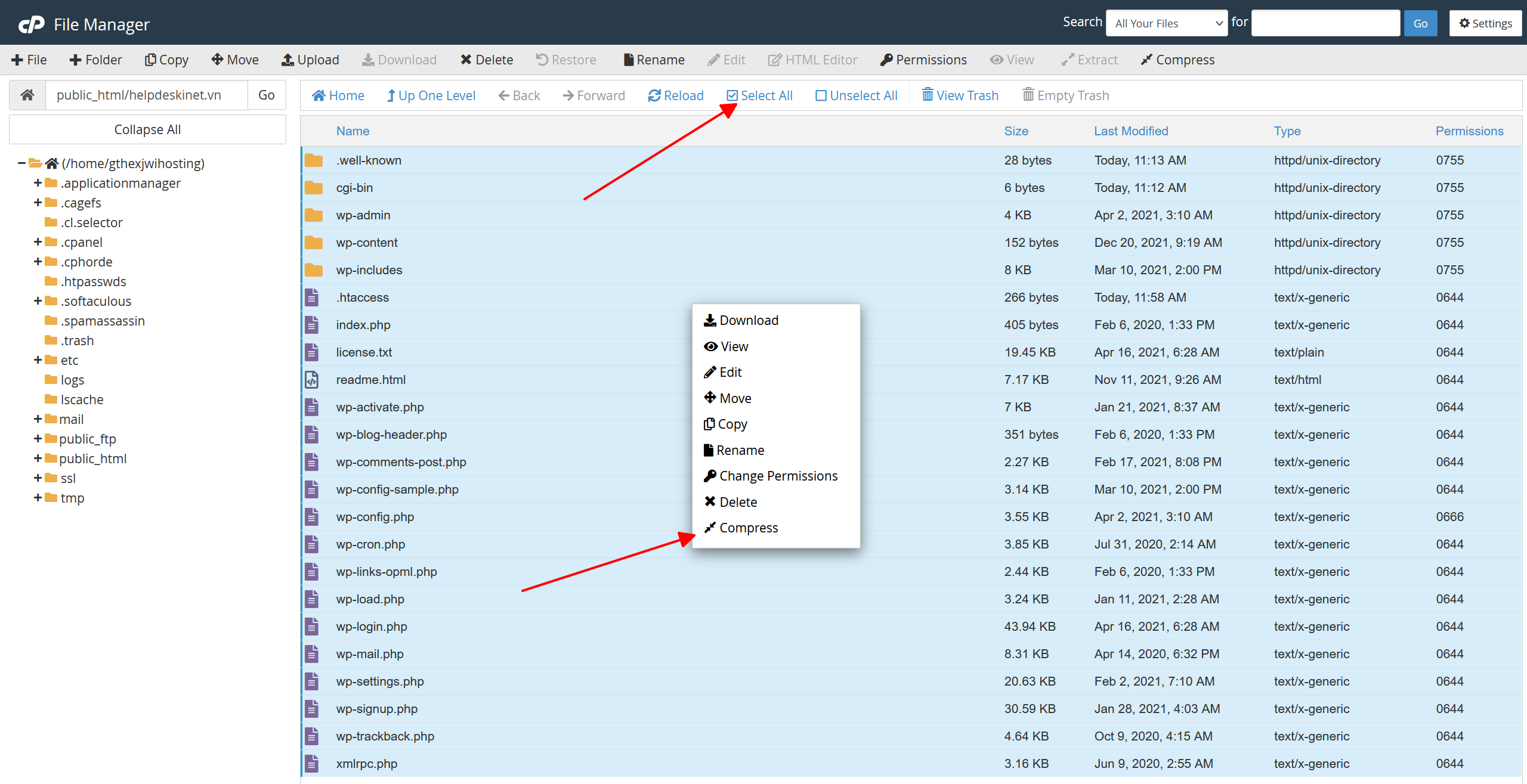Click the toolbar Compress button
The width and height of the screenshot is (1527, 784).
point(1177,60)
